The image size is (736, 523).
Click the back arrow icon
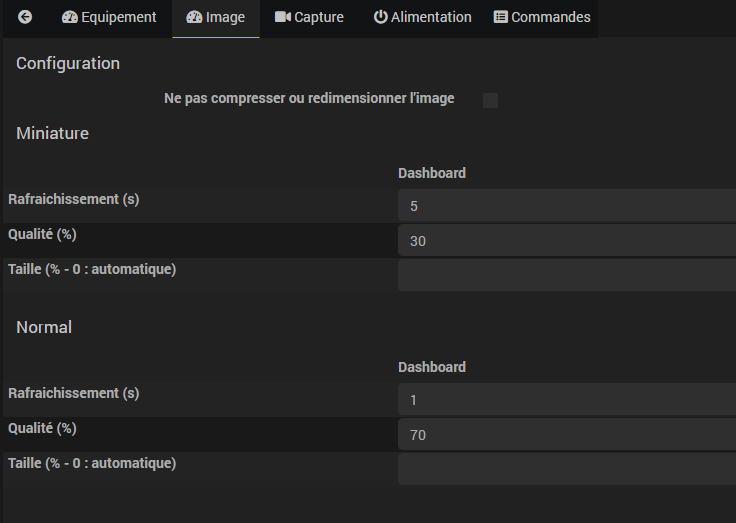[25, 17]
